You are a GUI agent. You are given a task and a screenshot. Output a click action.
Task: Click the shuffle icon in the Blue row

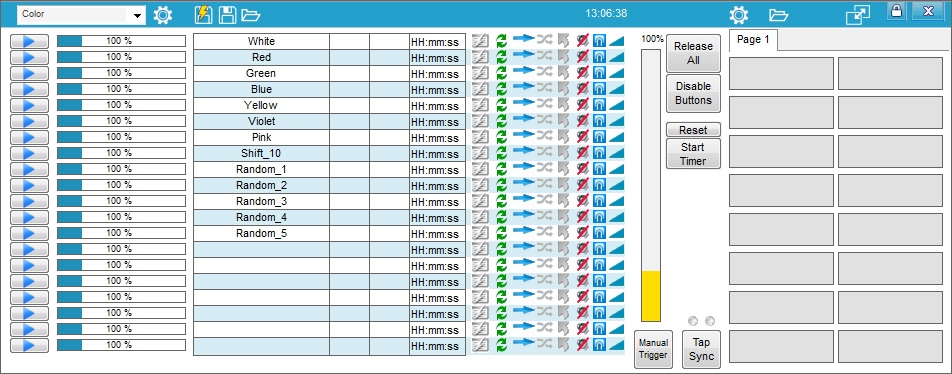pos(545,89)
